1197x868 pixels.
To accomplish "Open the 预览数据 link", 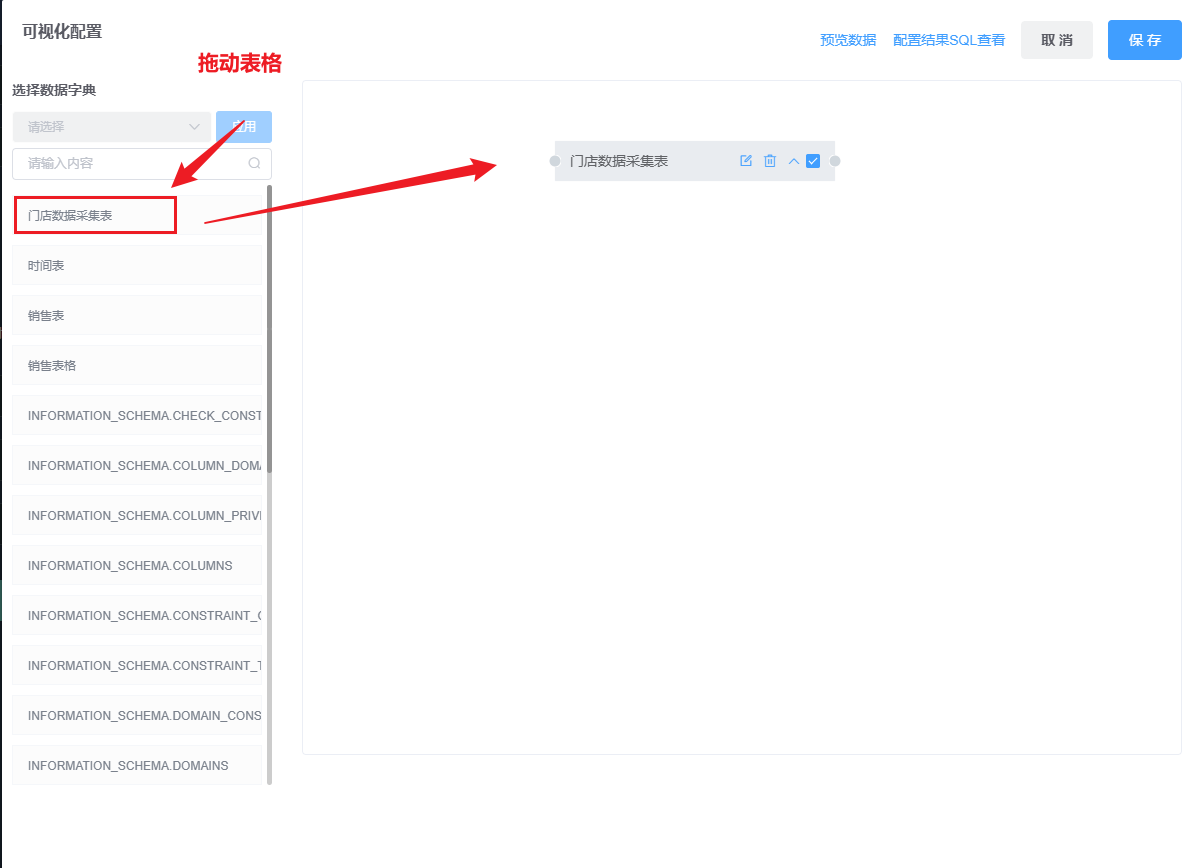I will click(848, 40).
